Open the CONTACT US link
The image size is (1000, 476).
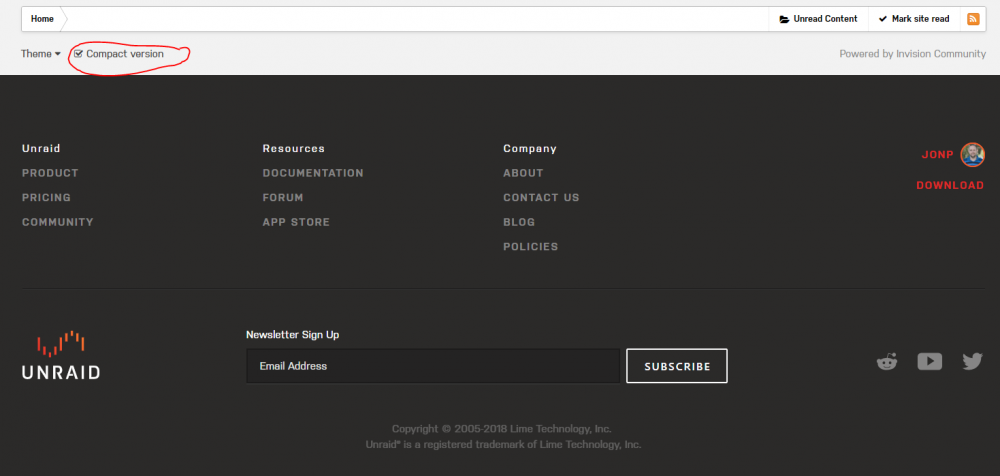point(541,198)
